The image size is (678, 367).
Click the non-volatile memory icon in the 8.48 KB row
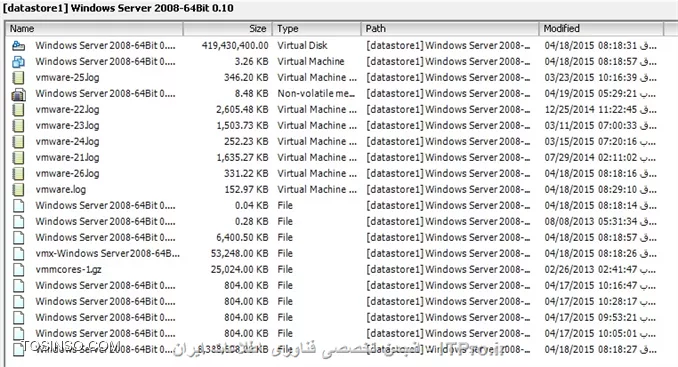click(x=18, y=93)
